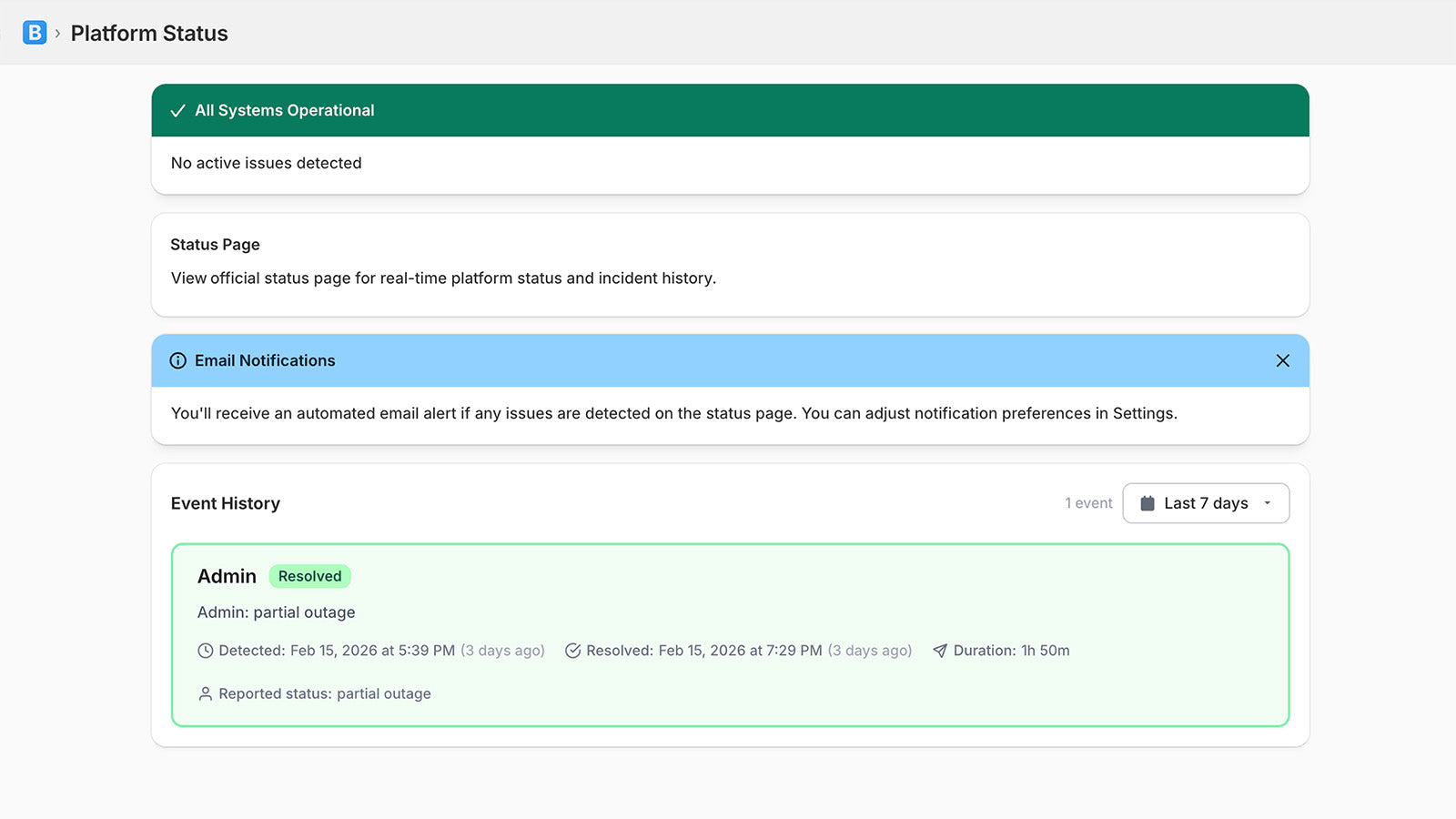The width and height of the screenshot is (1456, 819).
Task: Click the clock icon next to Detected
Action: (206, 651)
